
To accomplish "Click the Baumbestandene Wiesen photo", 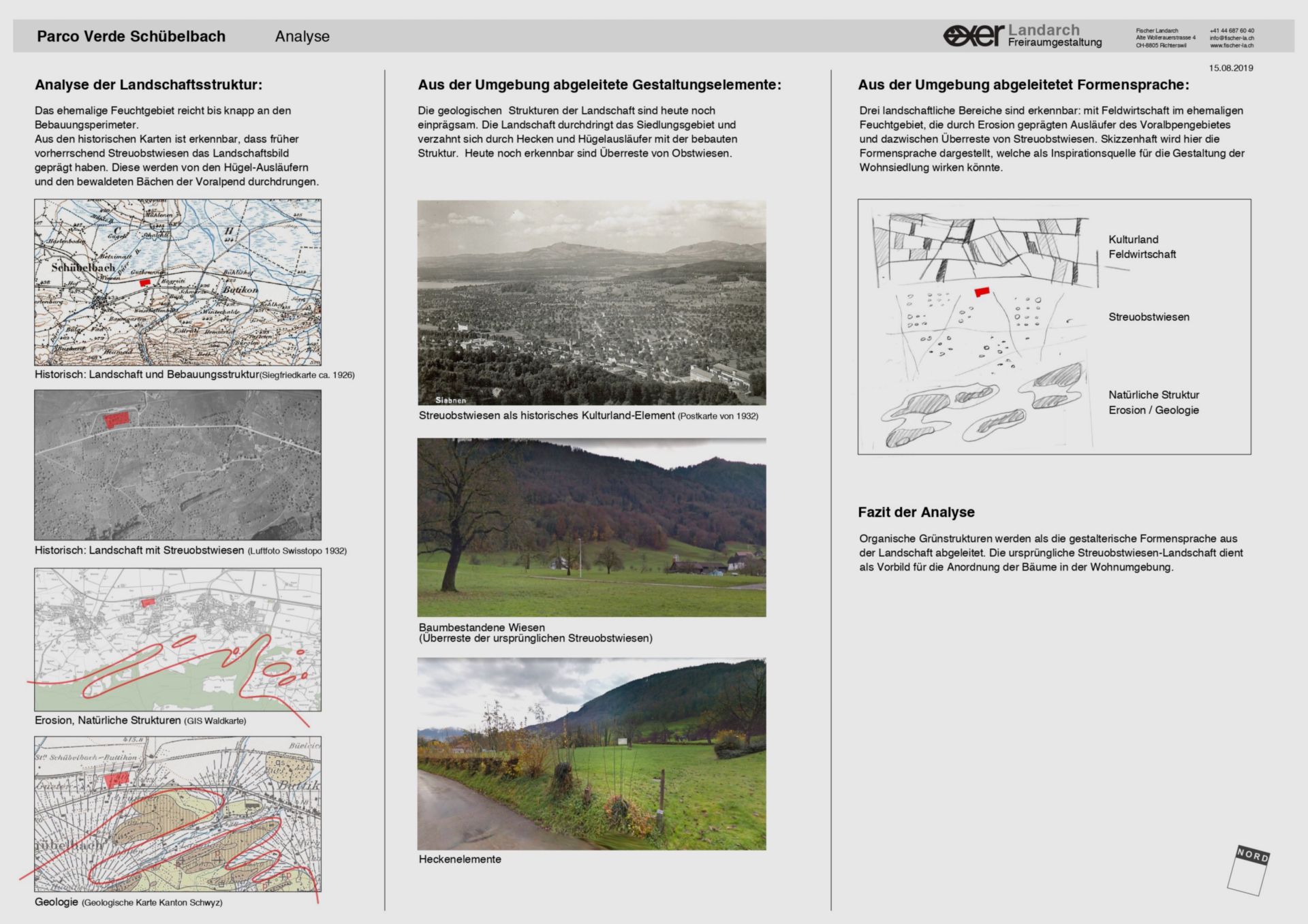I will click(591, 528).
